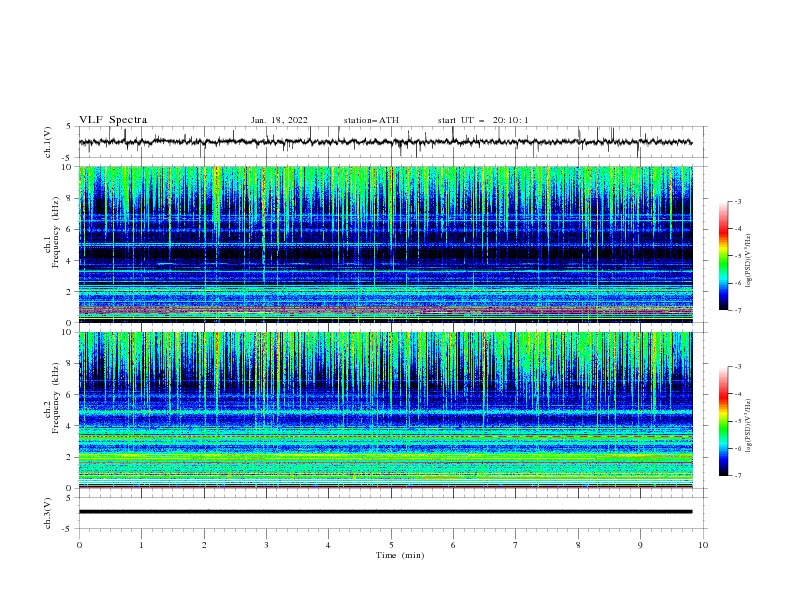Screen dimensions: 792x612
Task: Click the time axis tick label '10'
Action: (x=703, y=545)
